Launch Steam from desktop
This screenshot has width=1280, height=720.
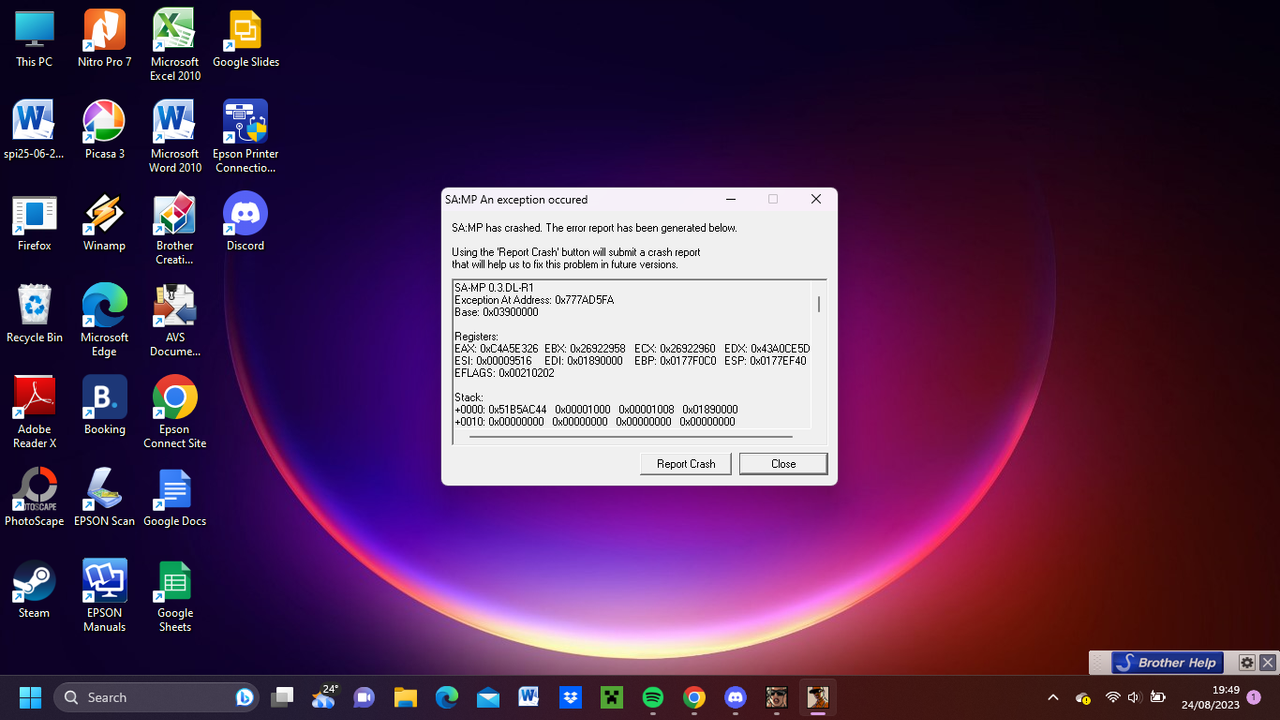34,589
